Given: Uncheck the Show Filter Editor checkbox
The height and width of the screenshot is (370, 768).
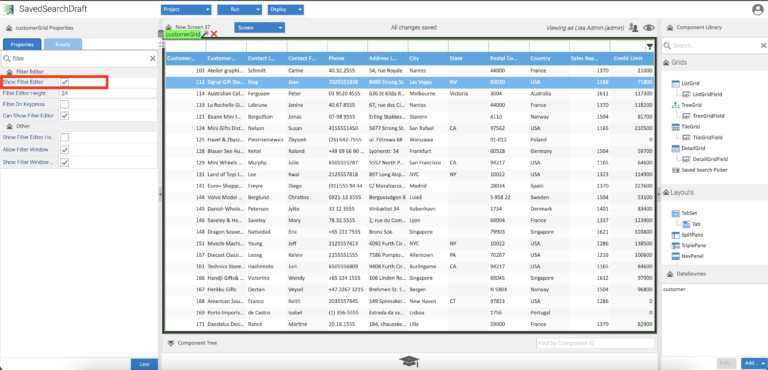Looking at the screenshot, I should pyautogui.click(x=65, y=82).
